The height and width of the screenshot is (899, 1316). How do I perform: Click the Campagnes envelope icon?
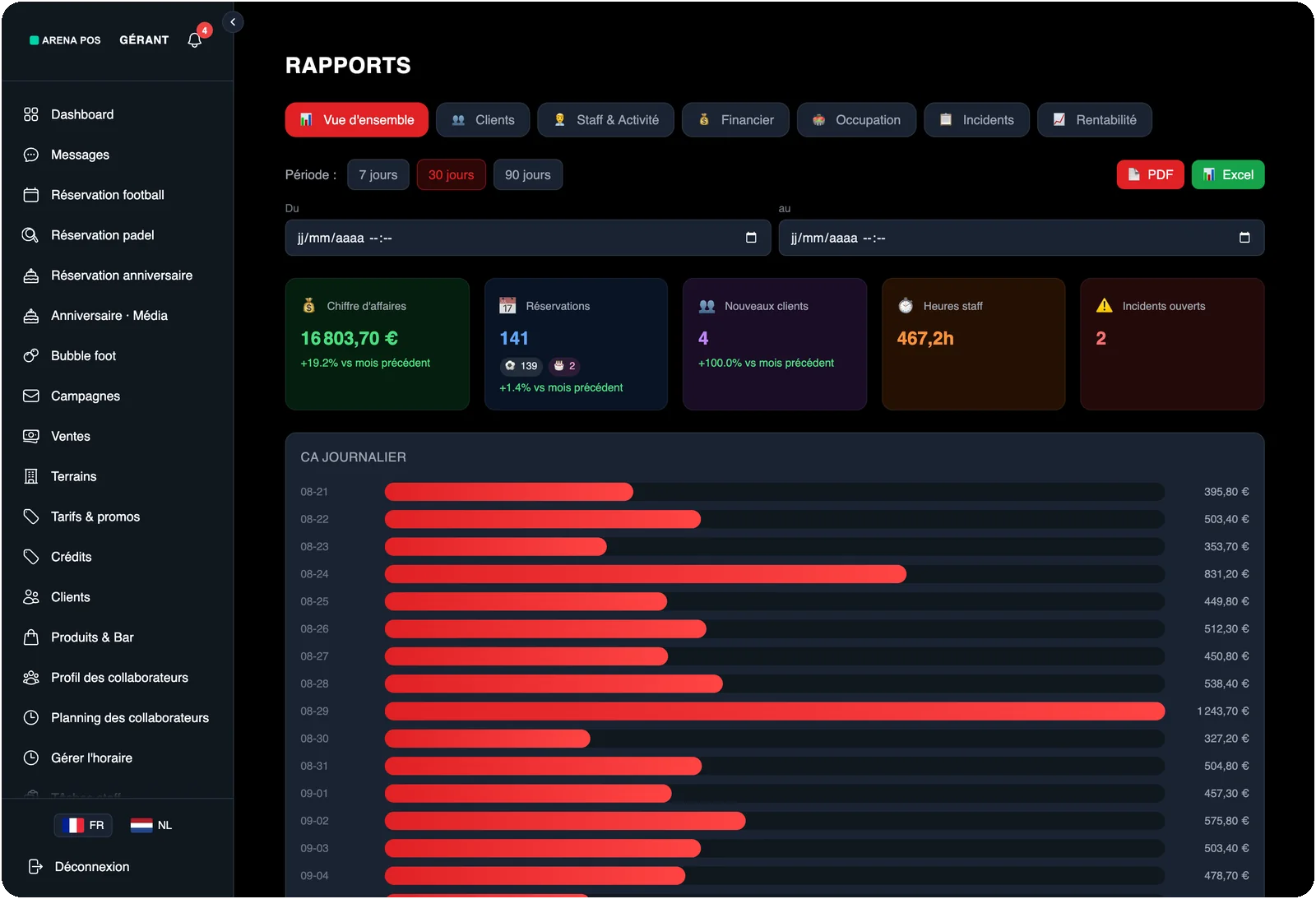coord(31,396)
